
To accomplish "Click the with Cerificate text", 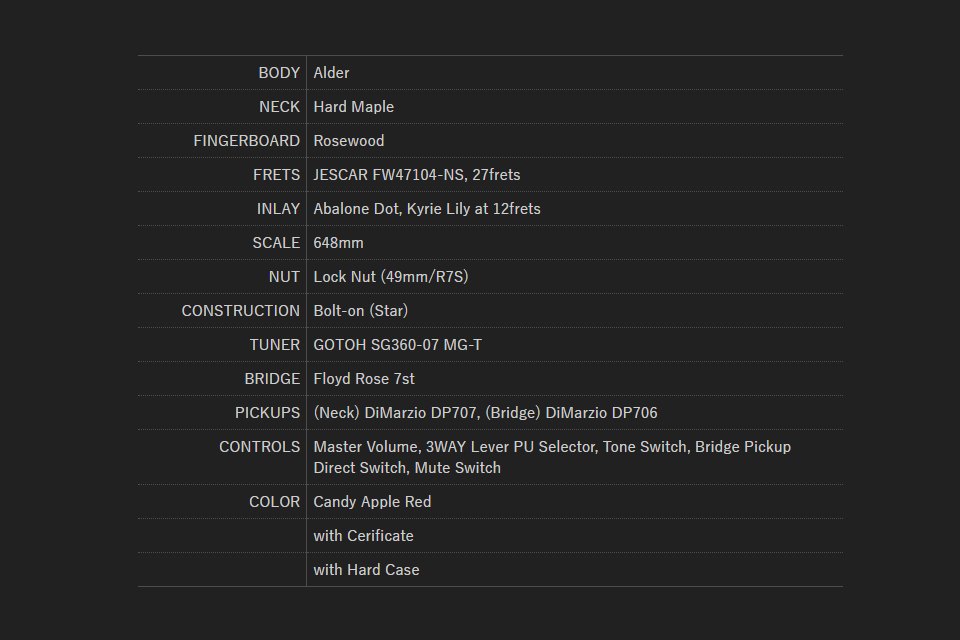I will [x=363, y=536].
